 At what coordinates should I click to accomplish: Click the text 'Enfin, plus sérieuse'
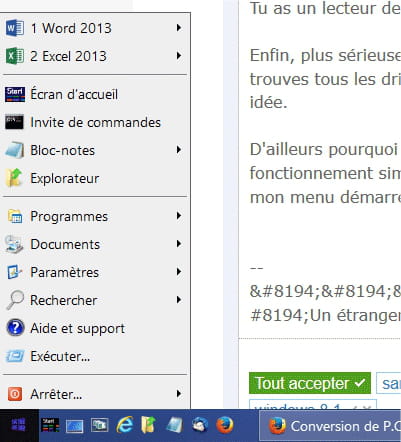pos(325,55)
